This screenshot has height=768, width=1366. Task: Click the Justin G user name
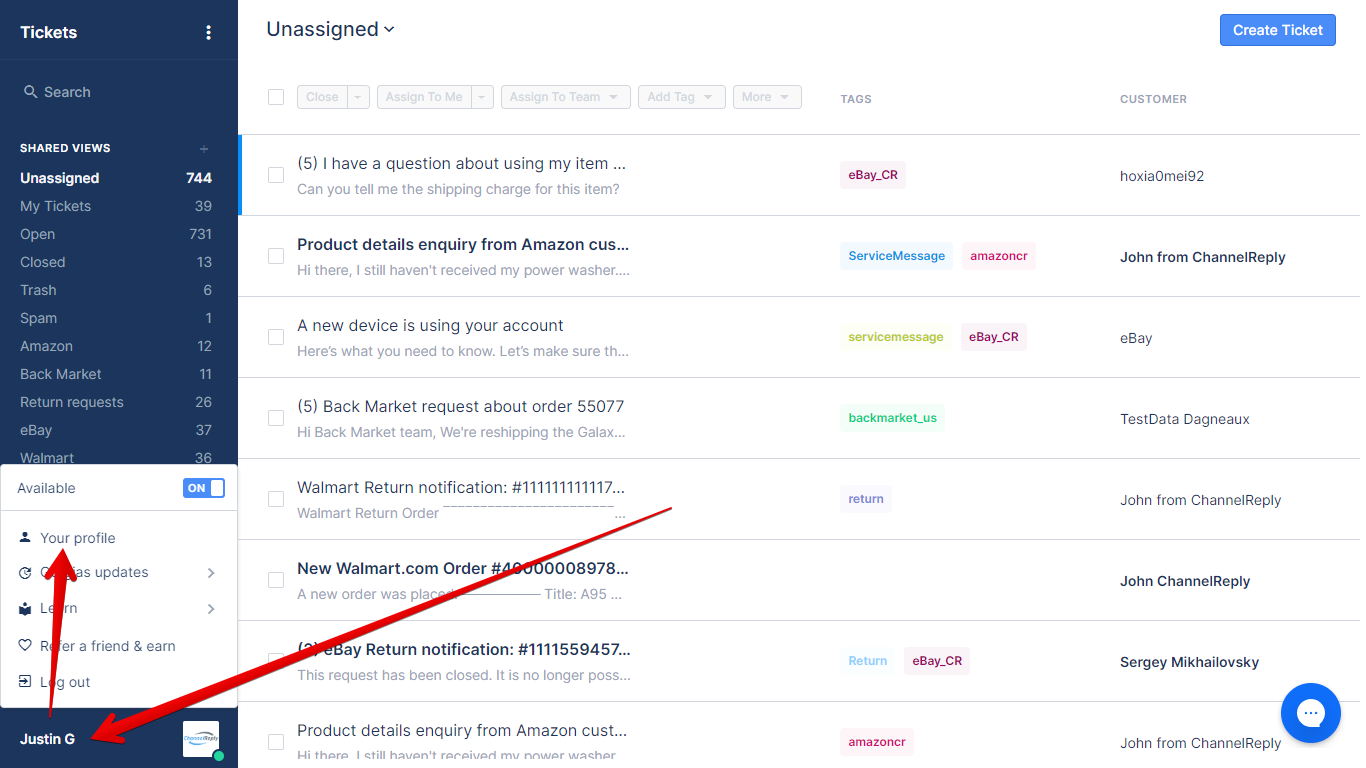(x=47, y=739)
